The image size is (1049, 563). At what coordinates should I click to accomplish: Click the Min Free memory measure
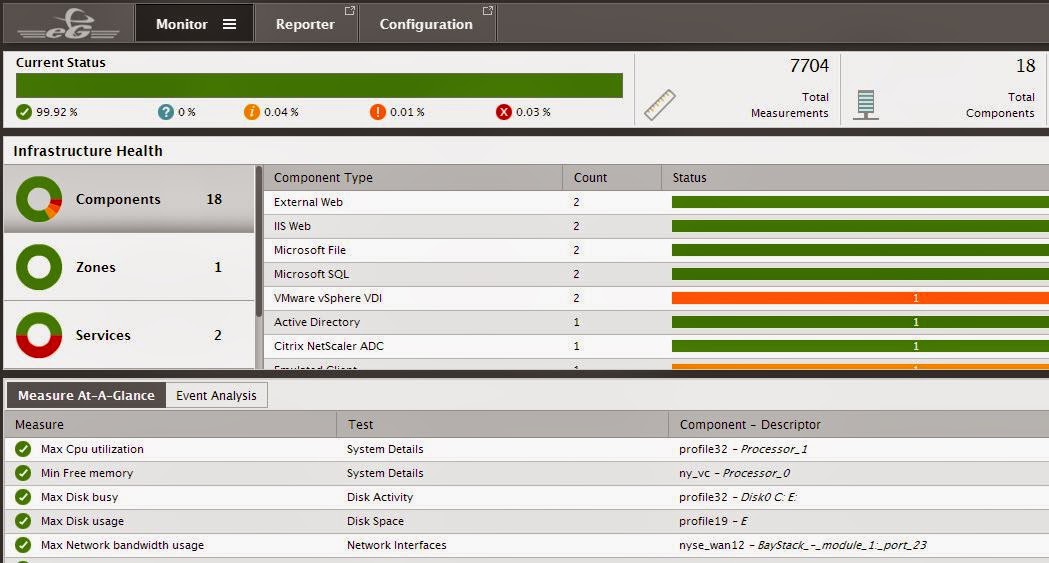(87, 473)
